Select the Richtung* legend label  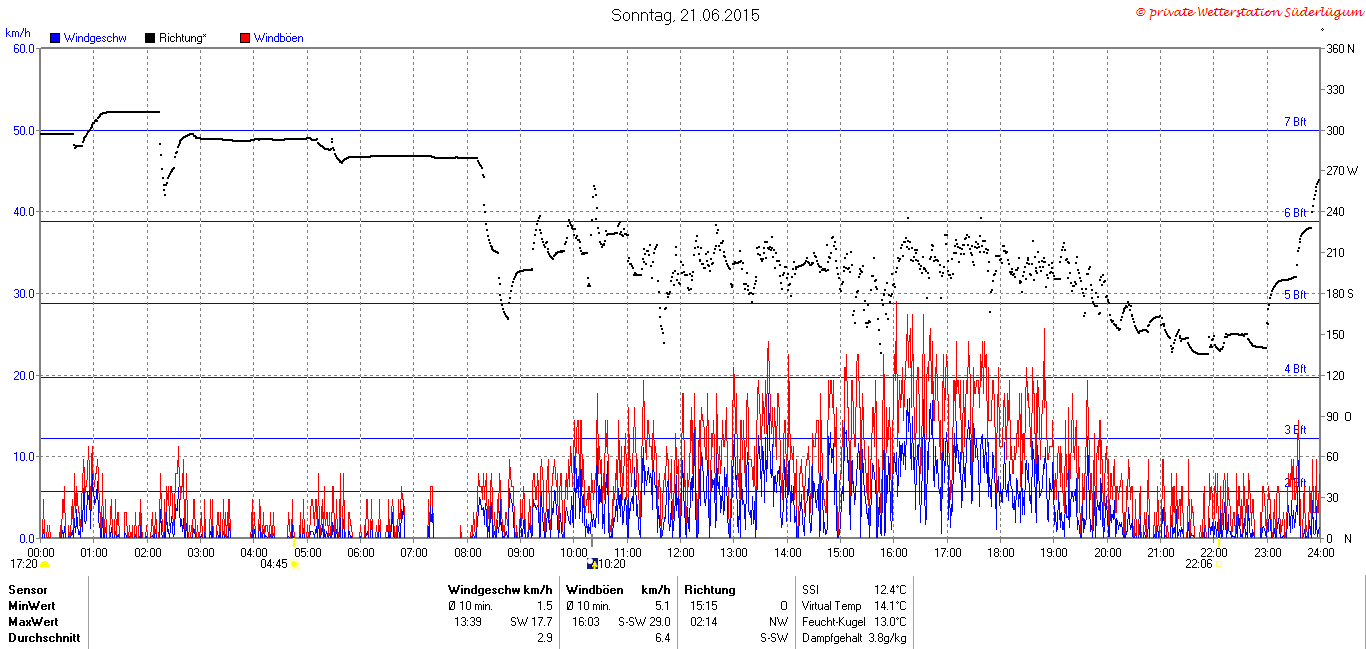coord(183,38)
